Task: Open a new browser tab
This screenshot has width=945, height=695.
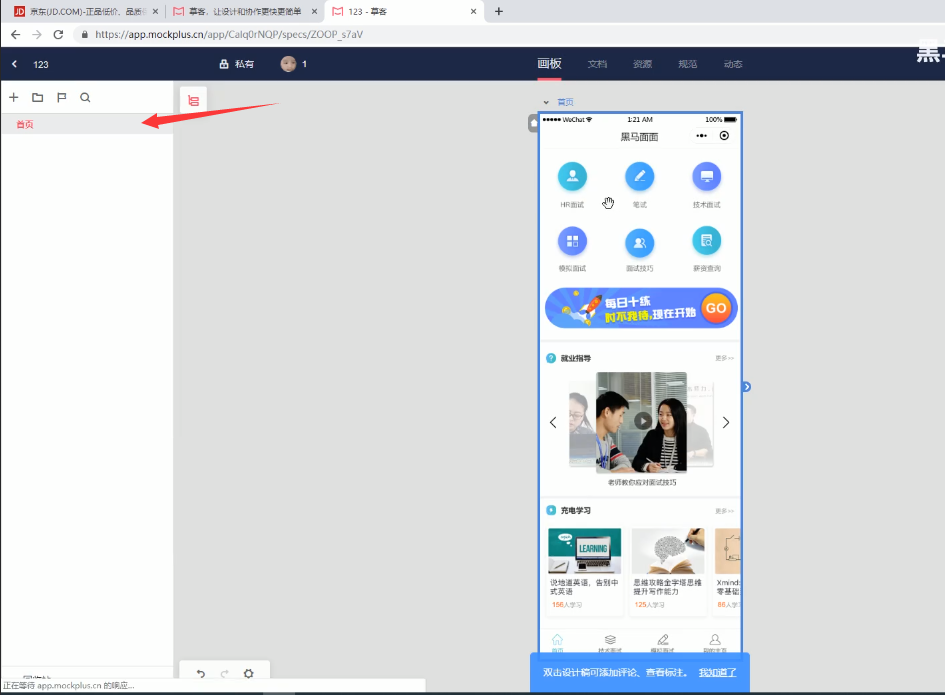Action: (499, 11)
